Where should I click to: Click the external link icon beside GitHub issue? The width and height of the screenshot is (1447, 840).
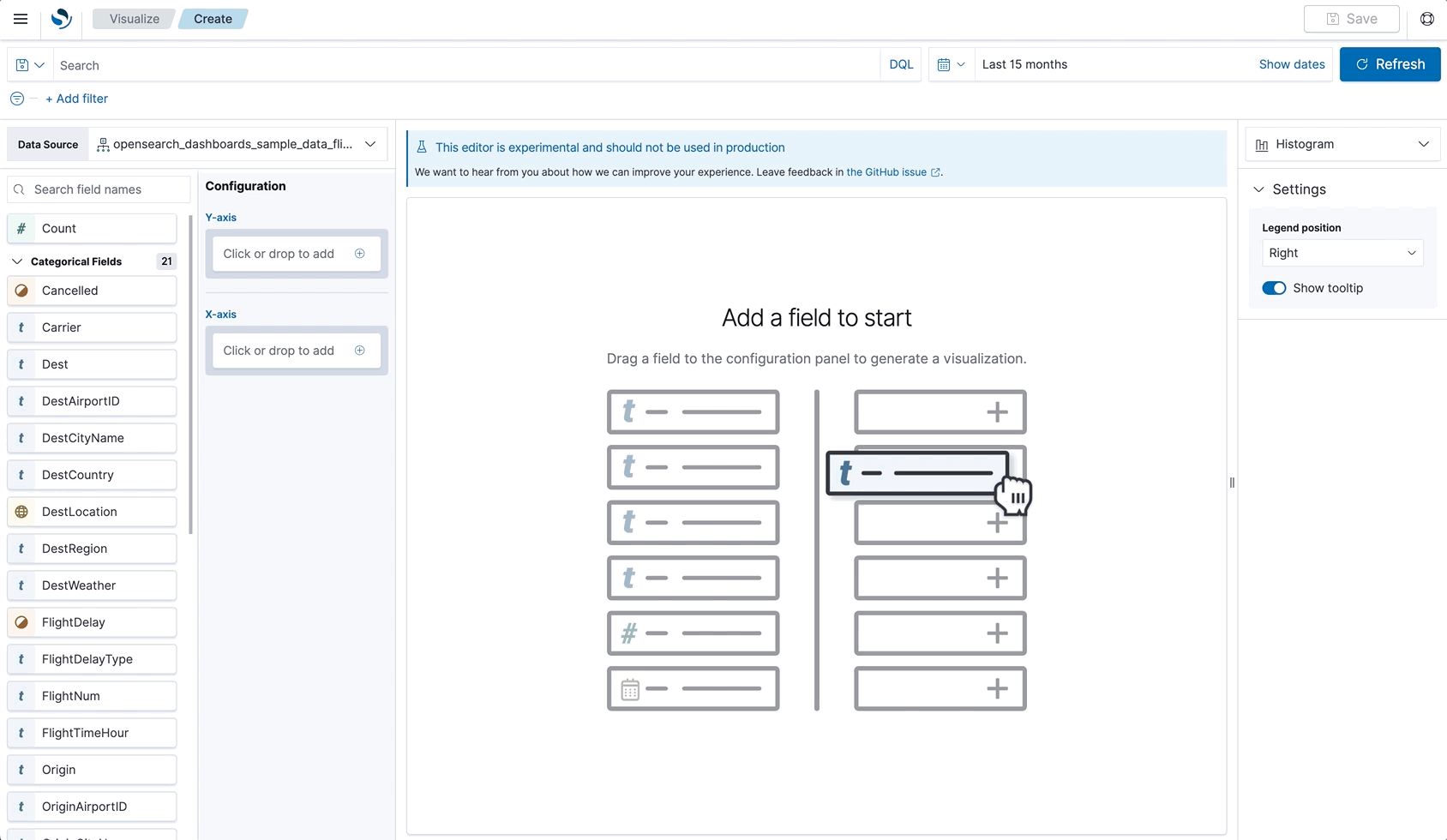(x=935, y=172)
